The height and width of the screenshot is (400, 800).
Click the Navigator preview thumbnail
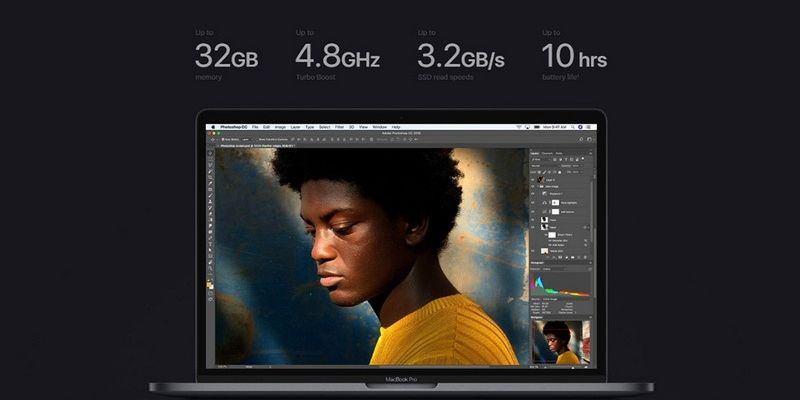[561, 342]
